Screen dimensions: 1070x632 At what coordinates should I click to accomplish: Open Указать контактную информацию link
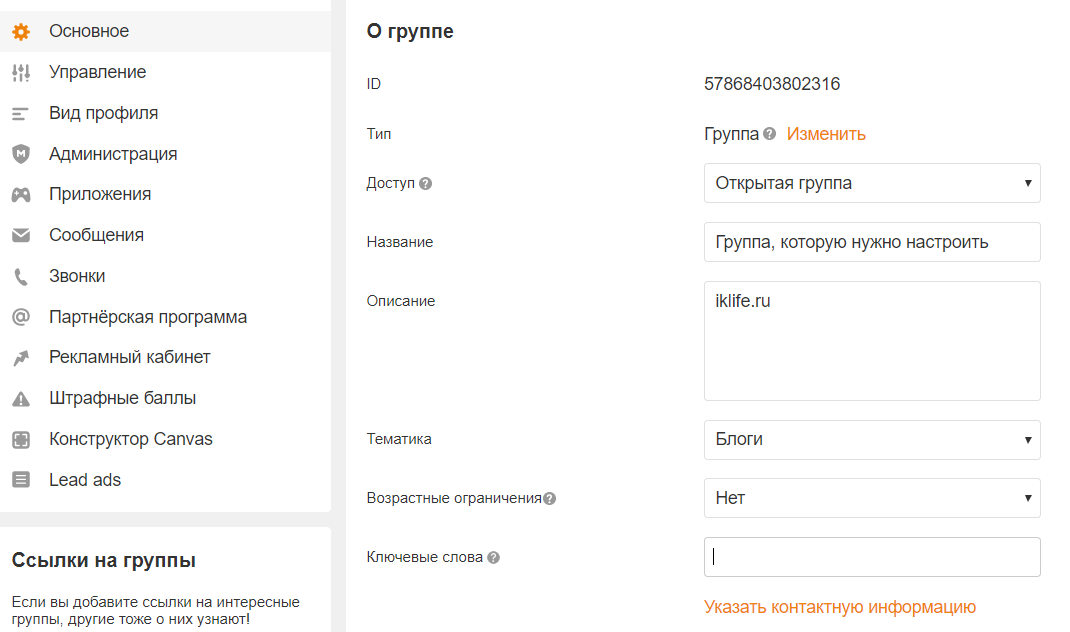(x=839, y=607)
